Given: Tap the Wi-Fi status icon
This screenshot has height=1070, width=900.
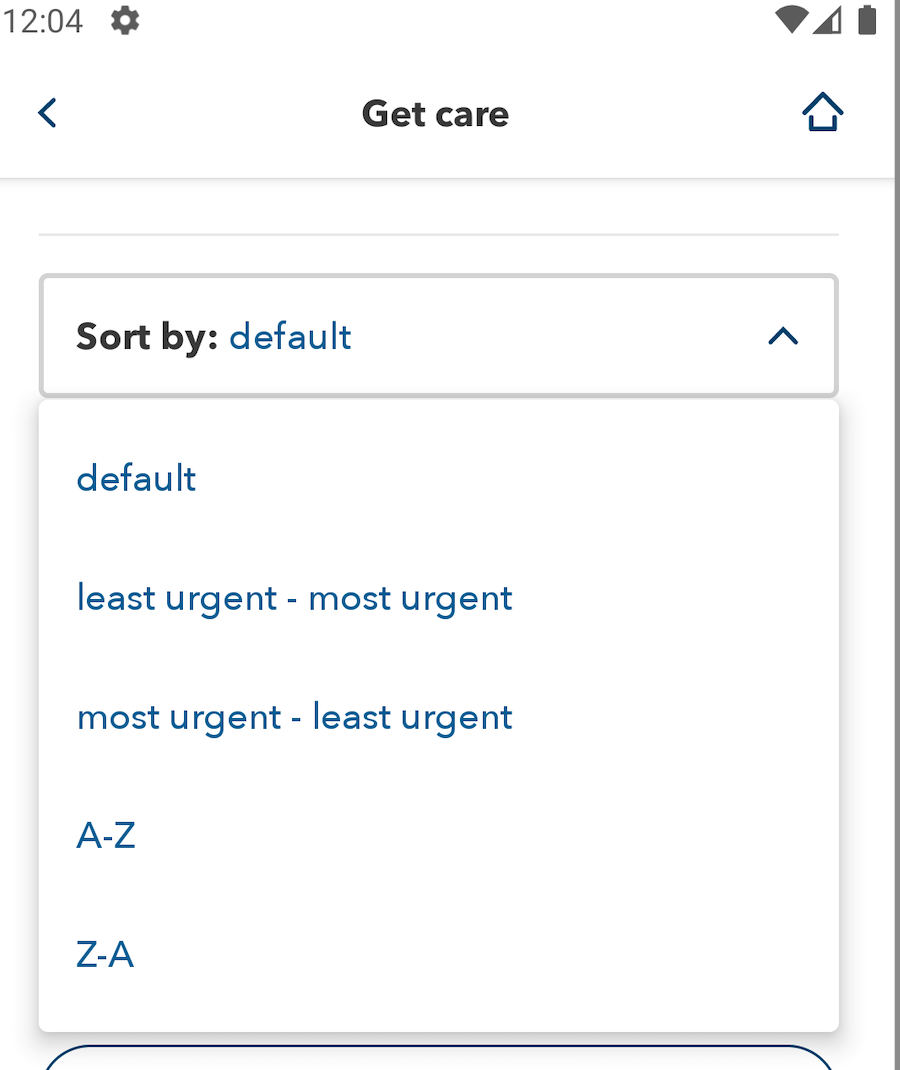Looking at the screenshot, I should point(791,20).
